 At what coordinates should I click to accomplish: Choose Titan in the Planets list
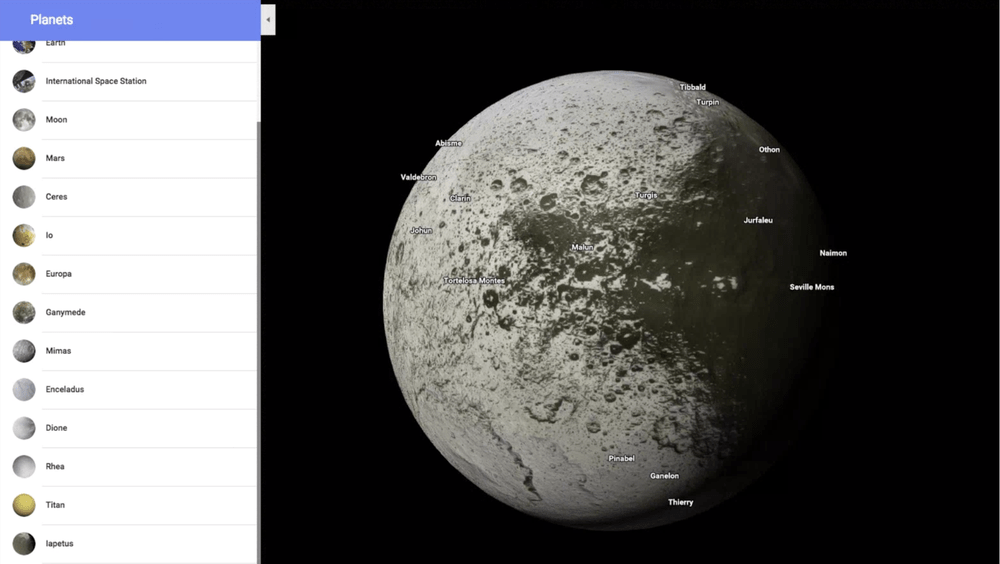pos(55,505)
